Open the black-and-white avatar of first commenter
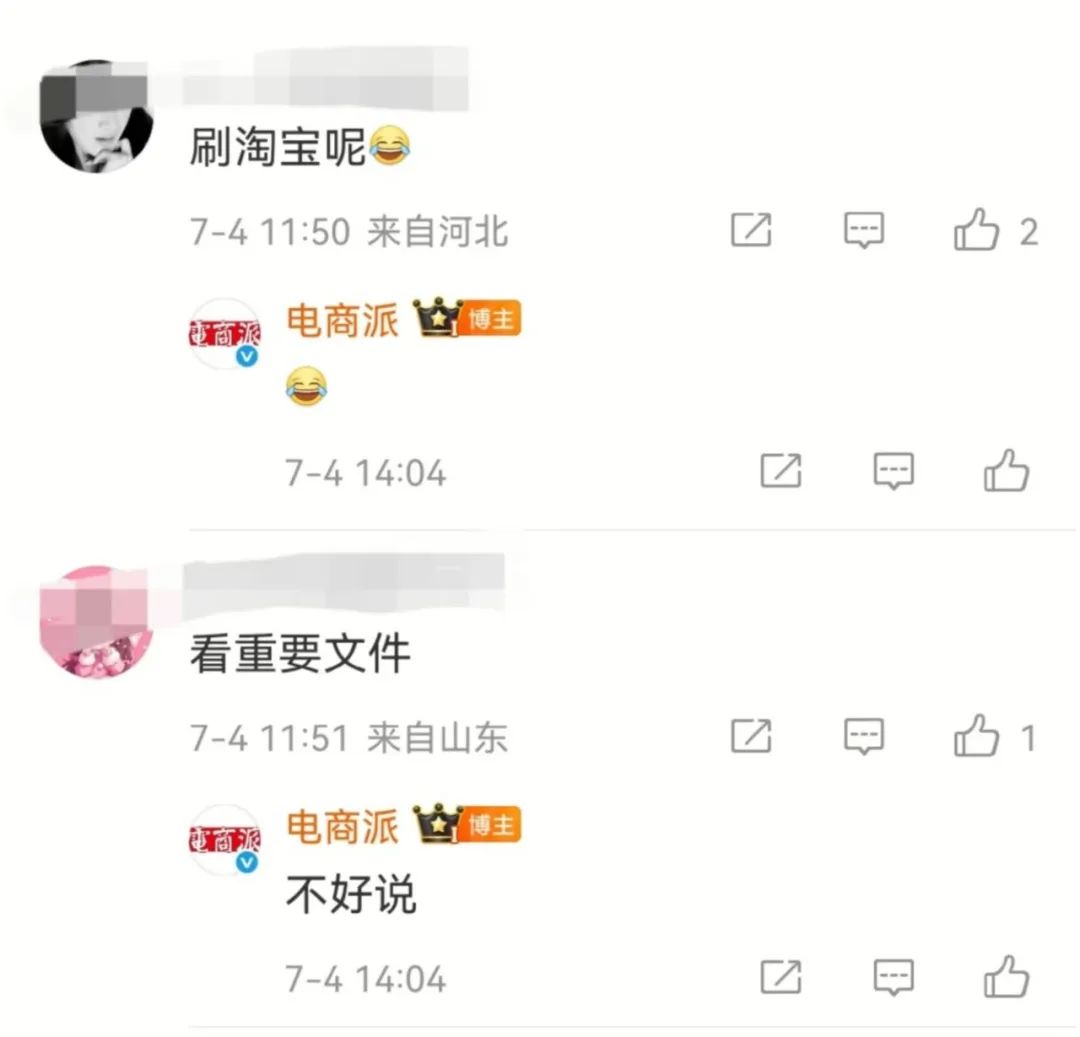The width and height of the screenshot is (1080, 1037). pyautogui.click(x=96, y=116)
